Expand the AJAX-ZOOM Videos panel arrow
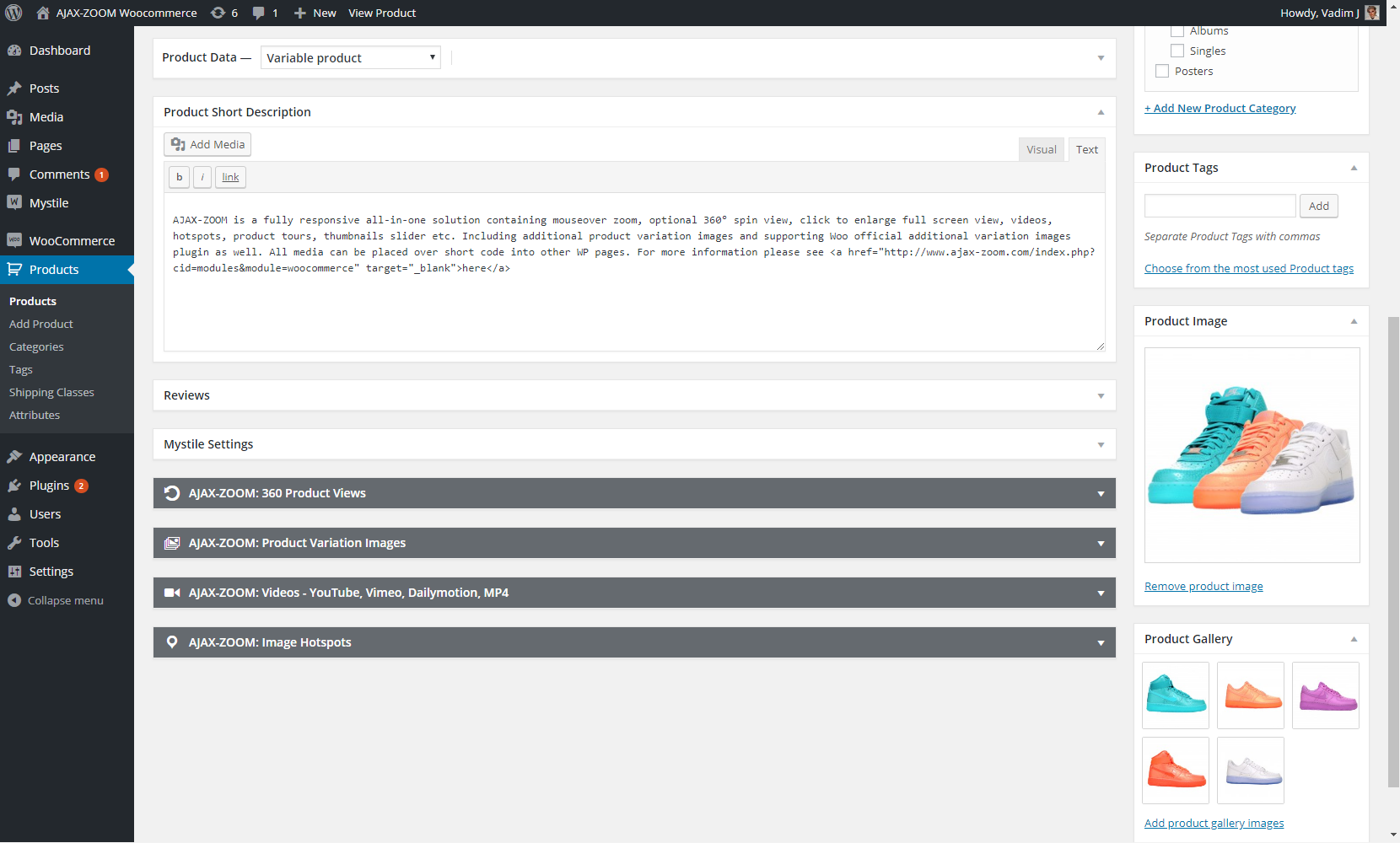 (1101, 593)
